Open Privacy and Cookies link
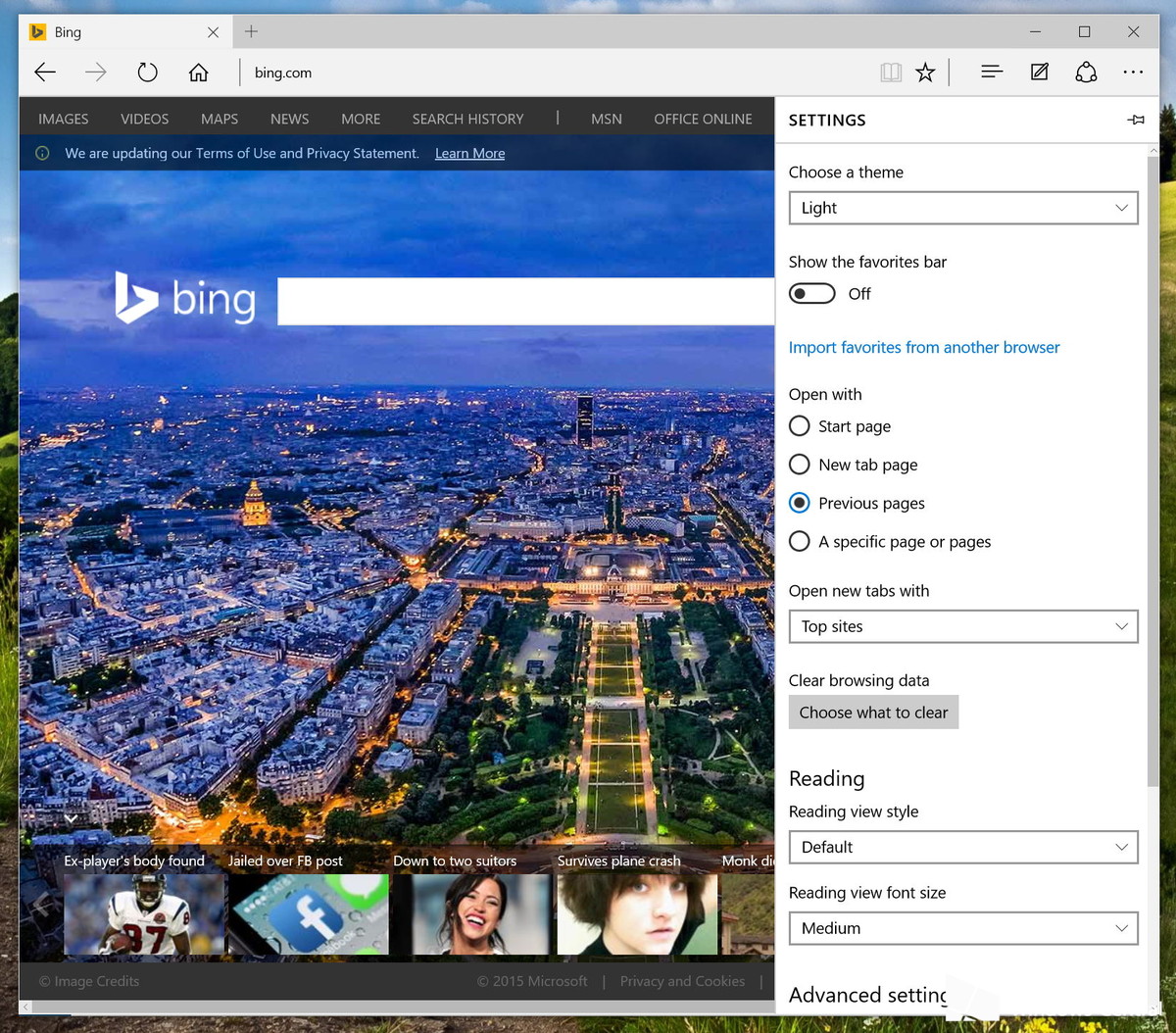 pos(683,981)
